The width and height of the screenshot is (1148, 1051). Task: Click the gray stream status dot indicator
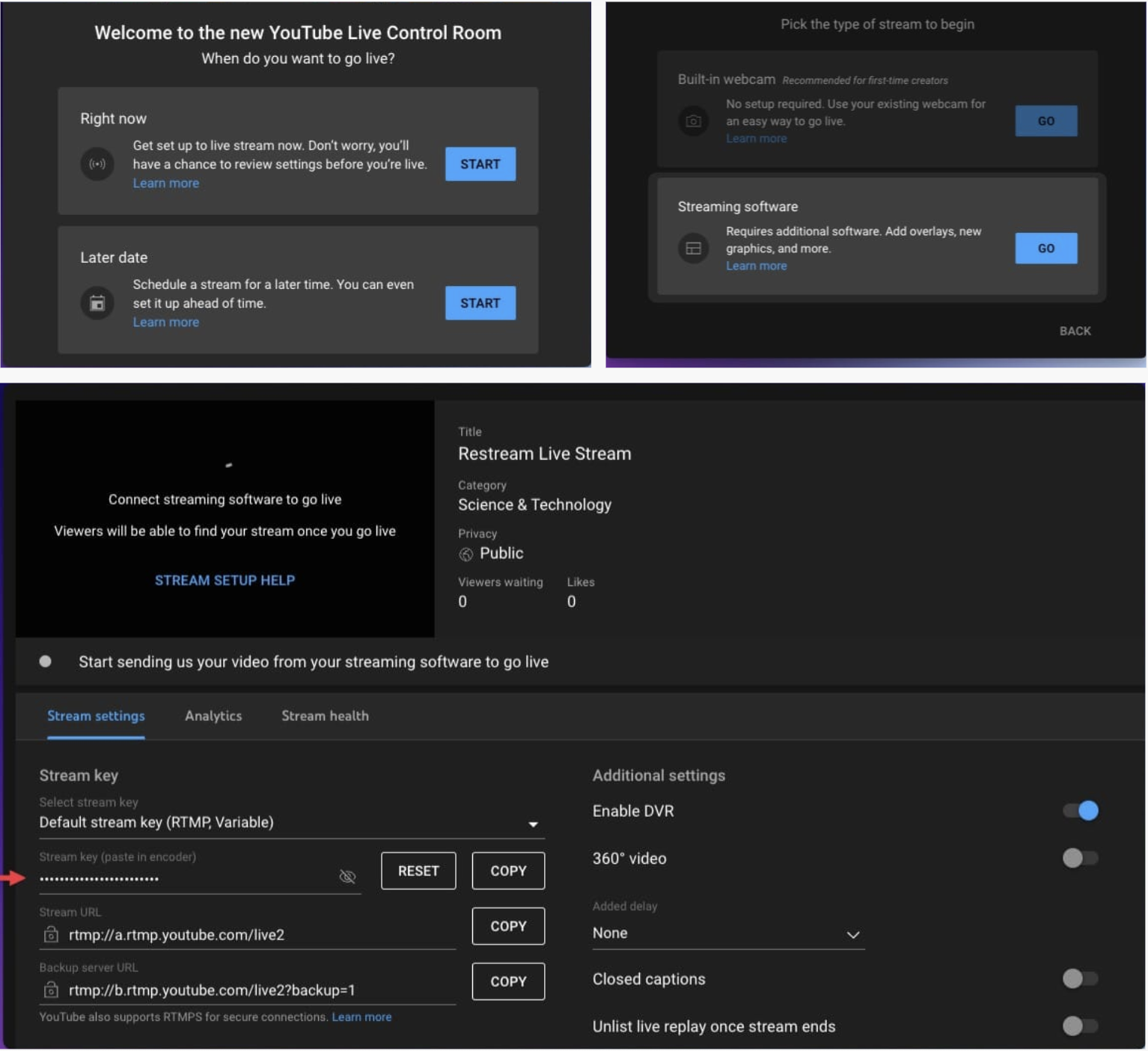click(x=46, y=662)
